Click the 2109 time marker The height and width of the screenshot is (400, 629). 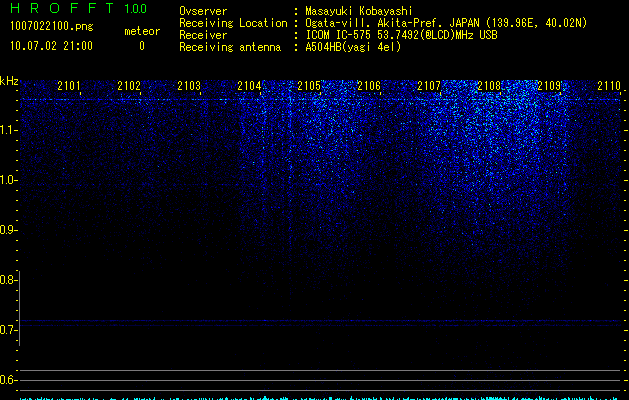pos(549,85)
